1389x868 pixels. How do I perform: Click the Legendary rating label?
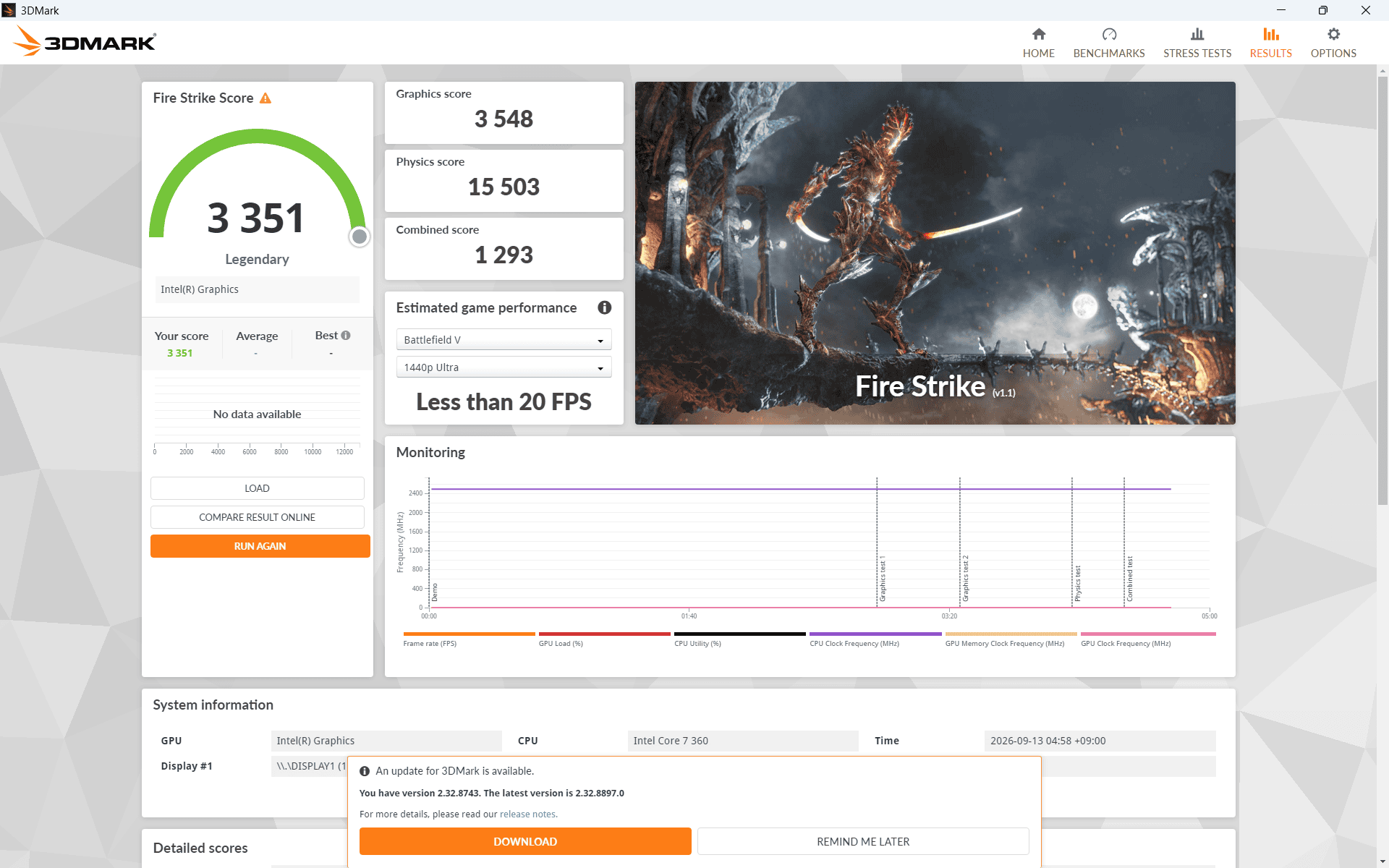(x=257, y=259)
